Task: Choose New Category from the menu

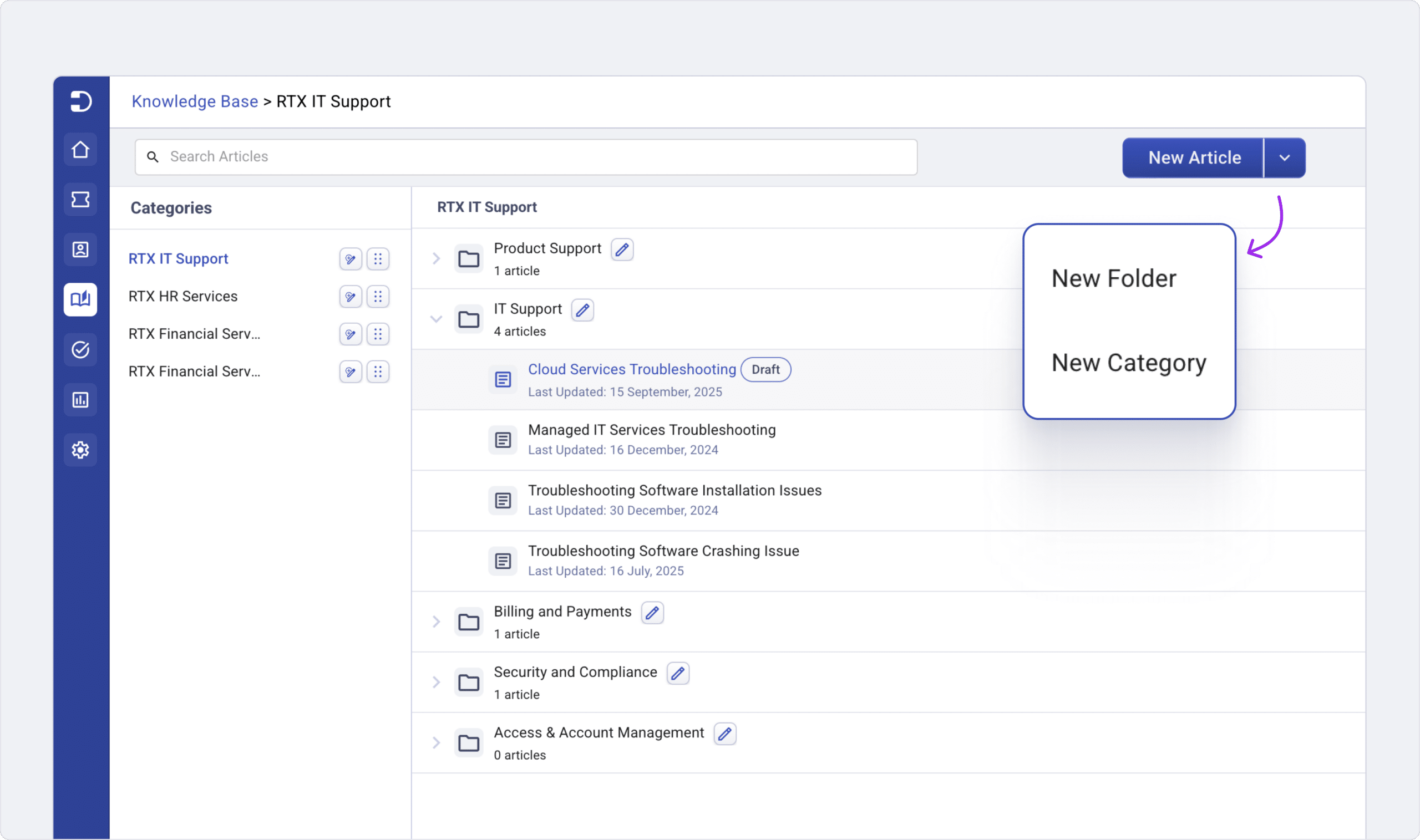Action: 1128,363
